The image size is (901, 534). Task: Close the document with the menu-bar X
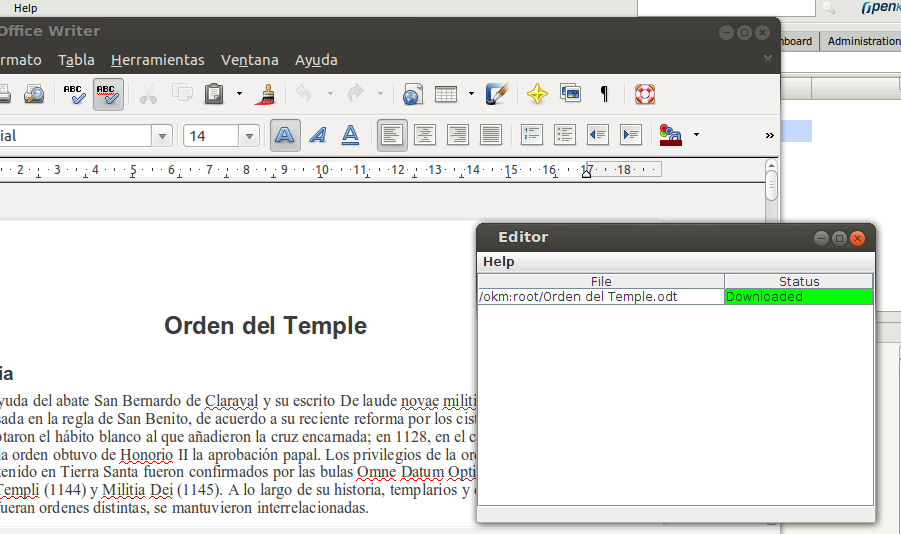768,58
